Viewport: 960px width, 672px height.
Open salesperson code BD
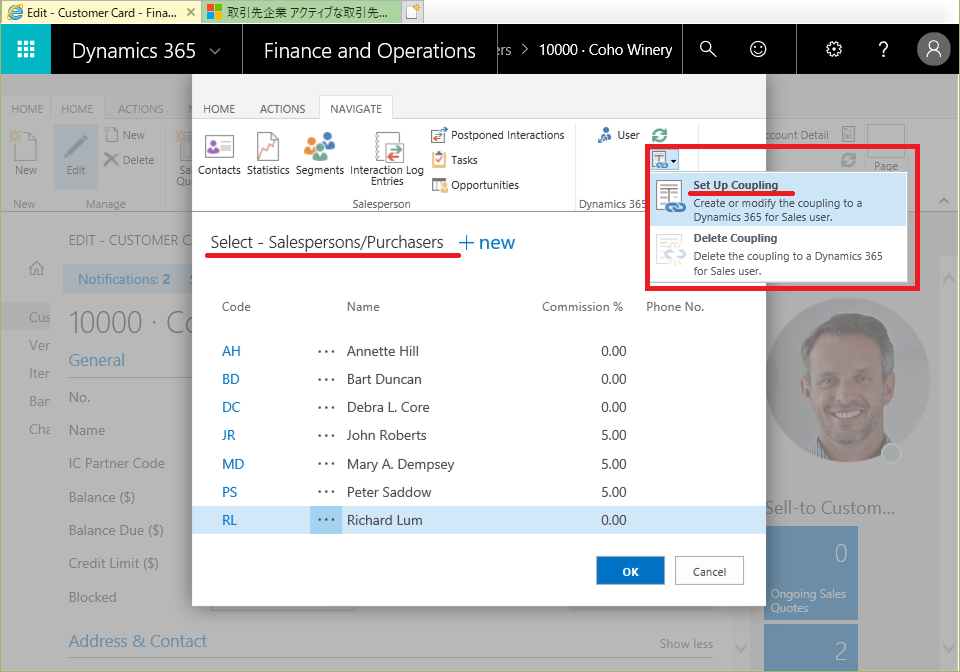(x=230, y=379)
